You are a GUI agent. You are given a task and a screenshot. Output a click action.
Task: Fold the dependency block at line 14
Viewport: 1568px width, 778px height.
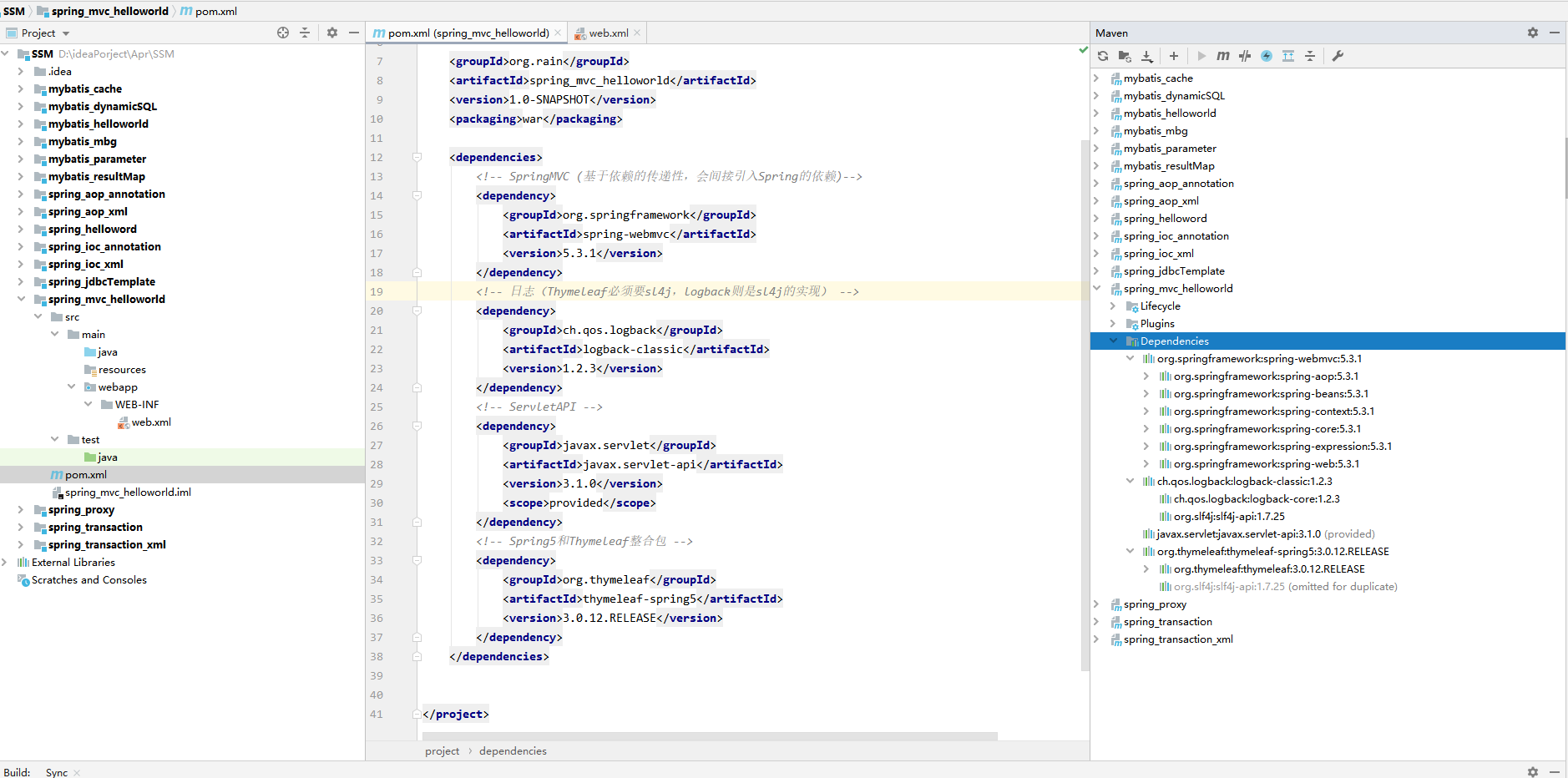tap(417, 195)
